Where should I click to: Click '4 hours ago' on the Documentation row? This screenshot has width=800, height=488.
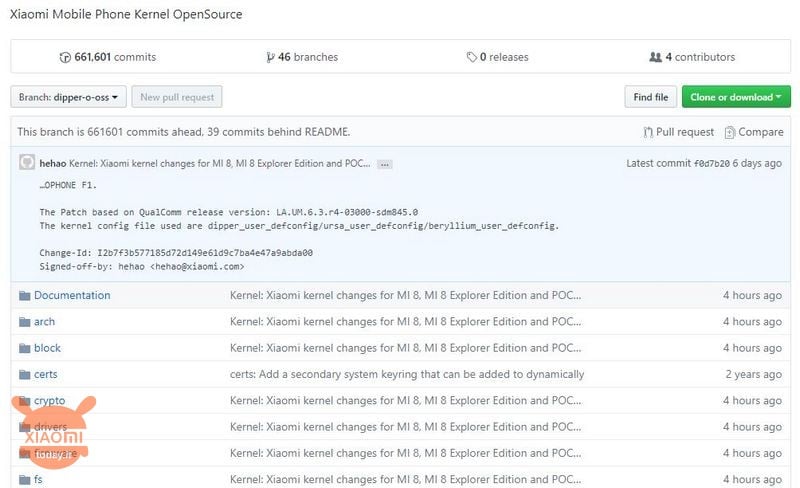(x=752, y=295)
